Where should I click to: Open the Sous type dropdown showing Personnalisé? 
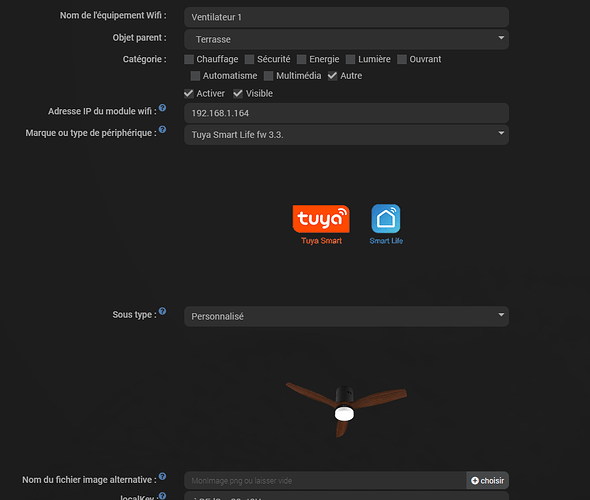point(347,316)
